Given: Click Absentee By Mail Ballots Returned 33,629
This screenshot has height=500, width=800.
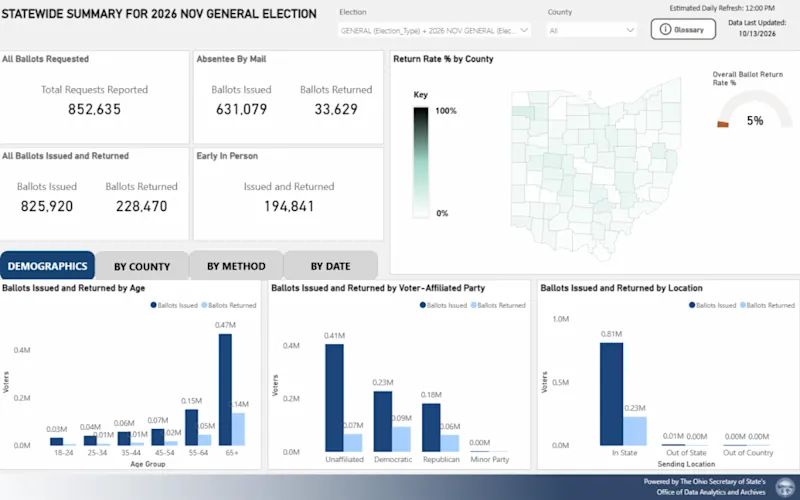Looking at the screenshot, I should coord(336,109).
